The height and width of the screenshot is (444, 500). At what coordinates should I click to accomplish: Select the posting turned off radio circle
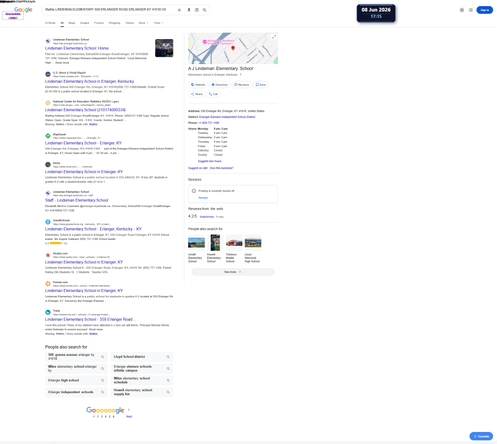point(194,191)
